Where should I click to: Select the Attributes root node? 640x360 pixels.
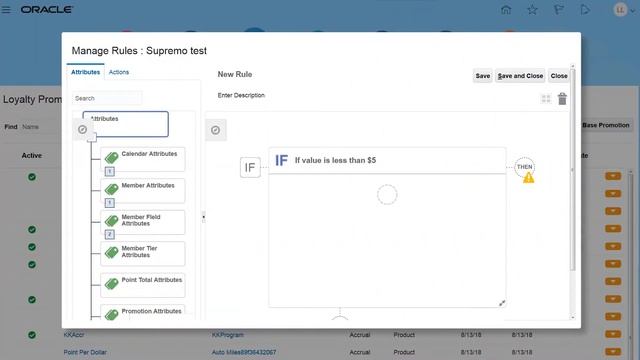126,124
